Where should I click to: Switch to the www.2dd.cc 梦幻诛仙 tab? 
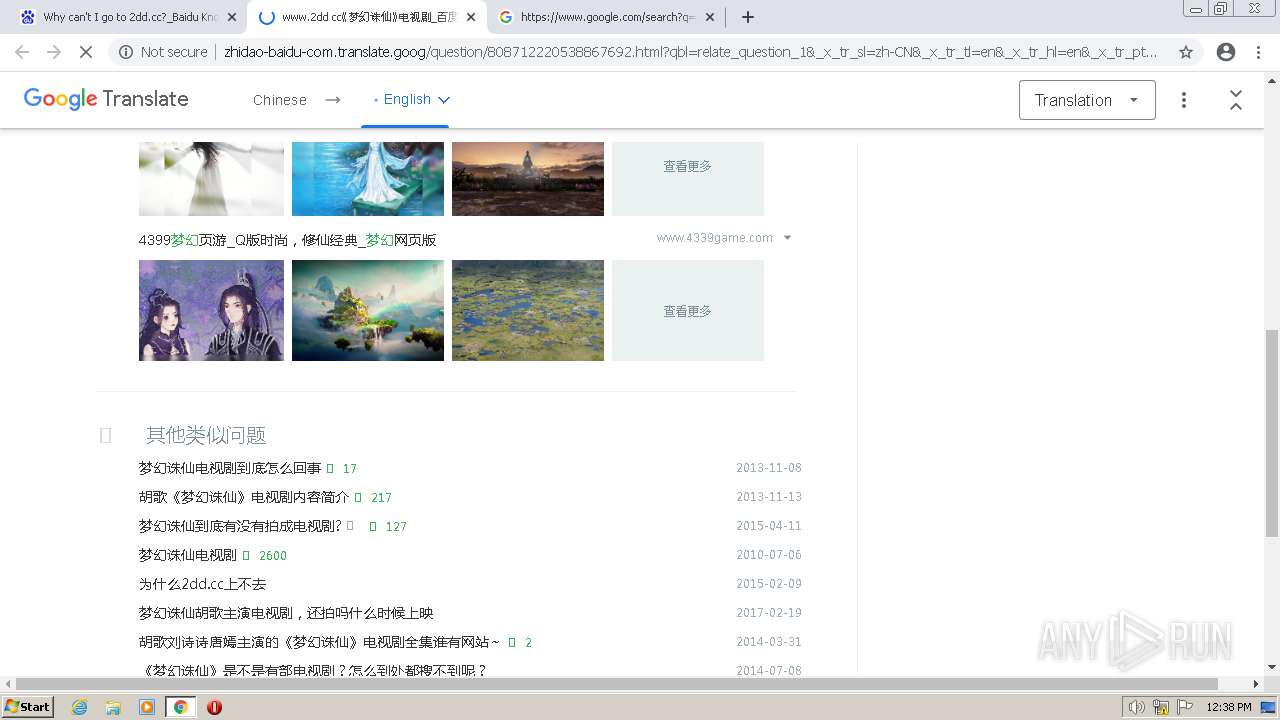367,17
